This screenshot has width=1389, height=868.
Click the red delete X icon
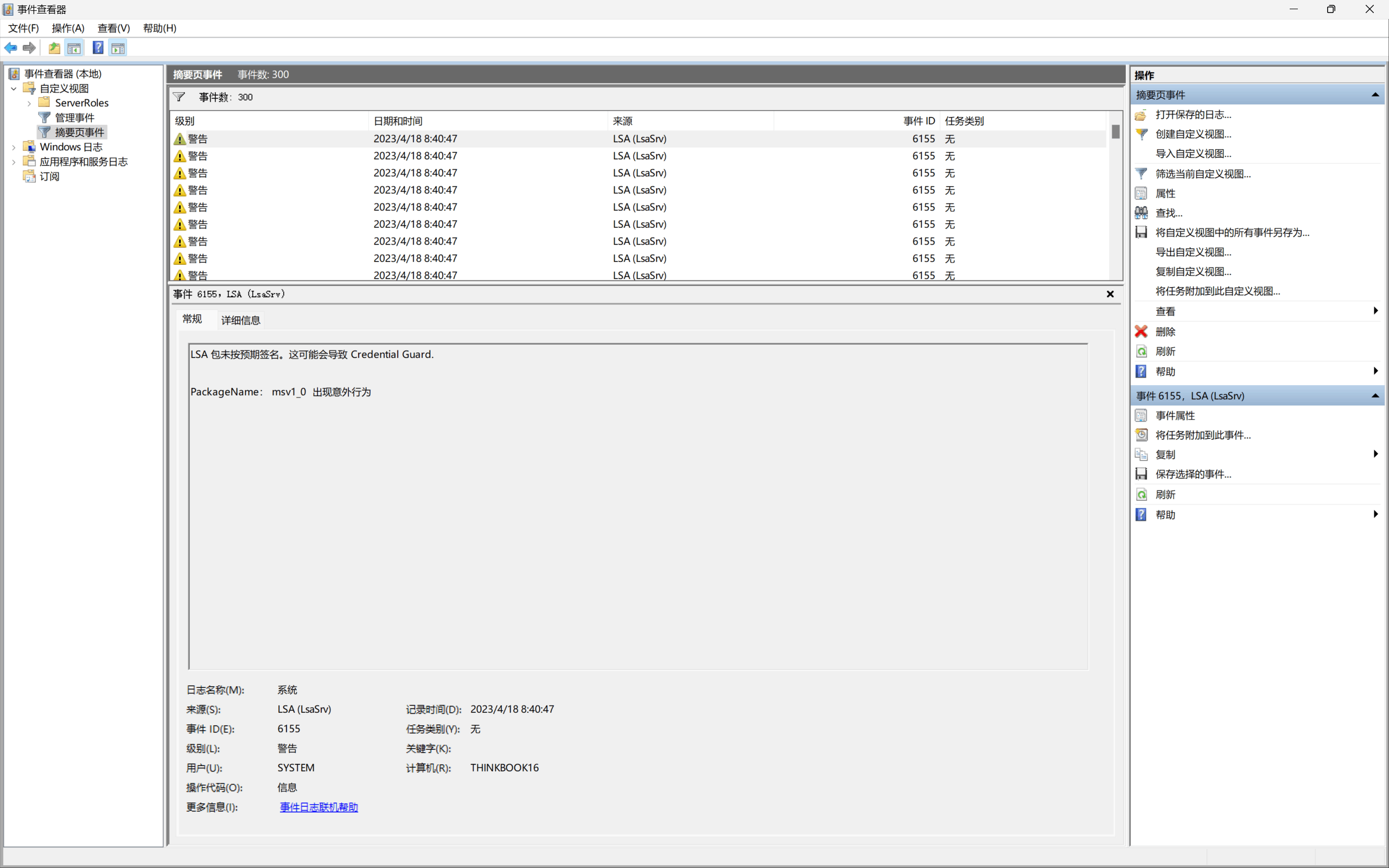coord(1141,332)
